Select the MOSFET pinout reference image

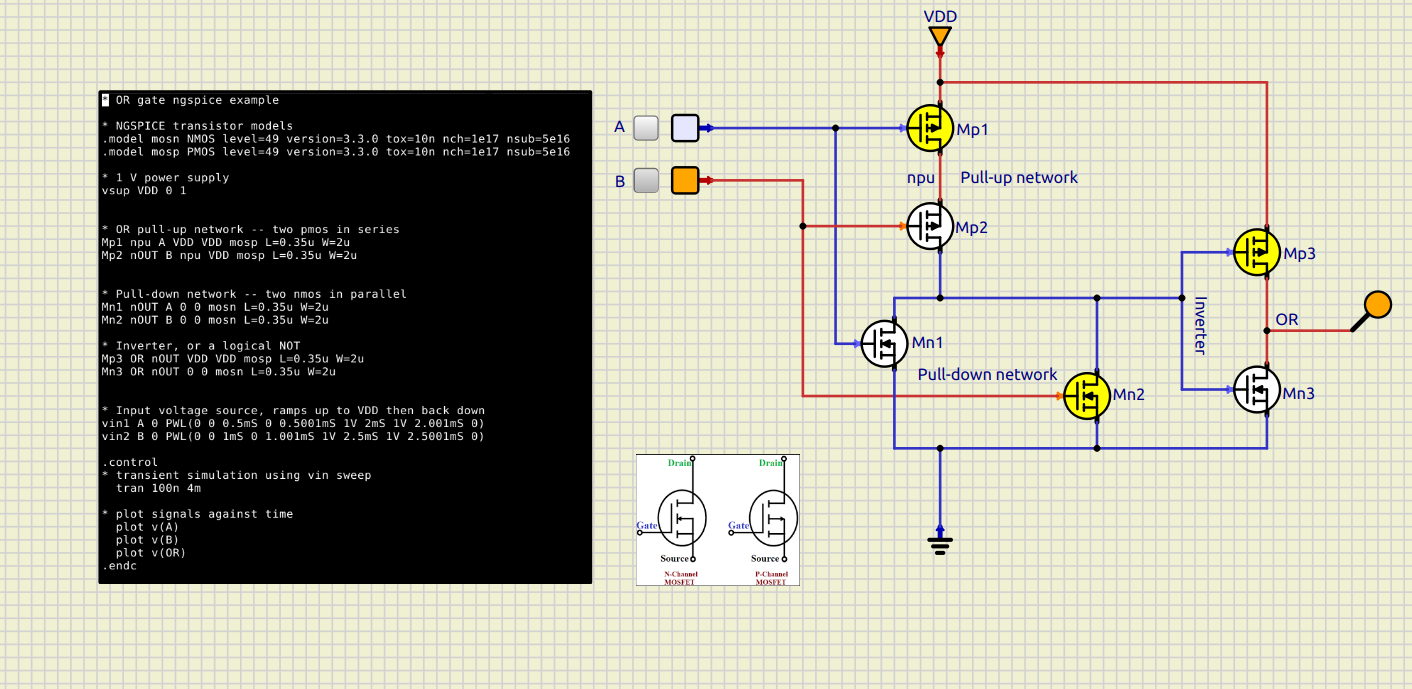point(717,519)
